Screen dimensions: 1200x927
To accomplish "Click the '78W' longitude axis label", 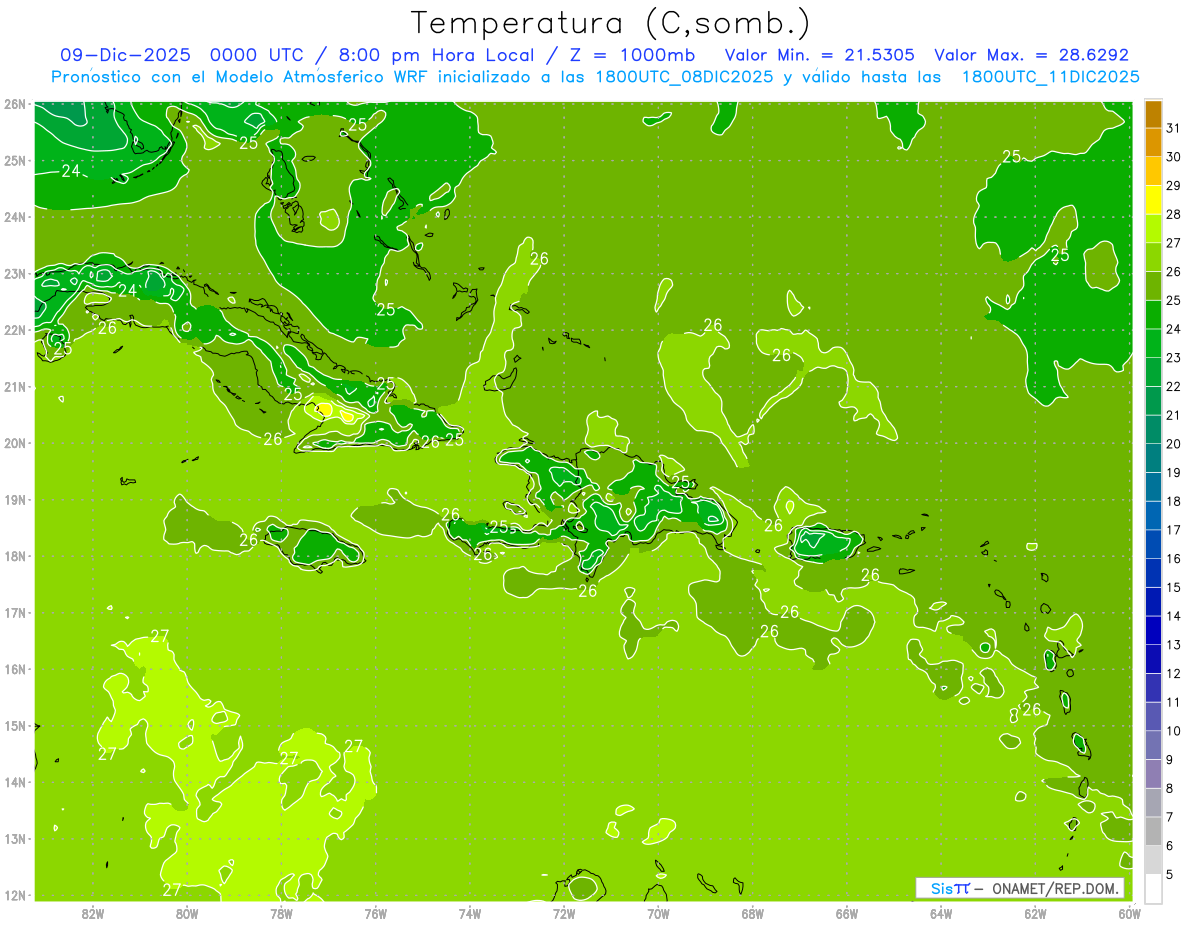I will pos(281,913).
